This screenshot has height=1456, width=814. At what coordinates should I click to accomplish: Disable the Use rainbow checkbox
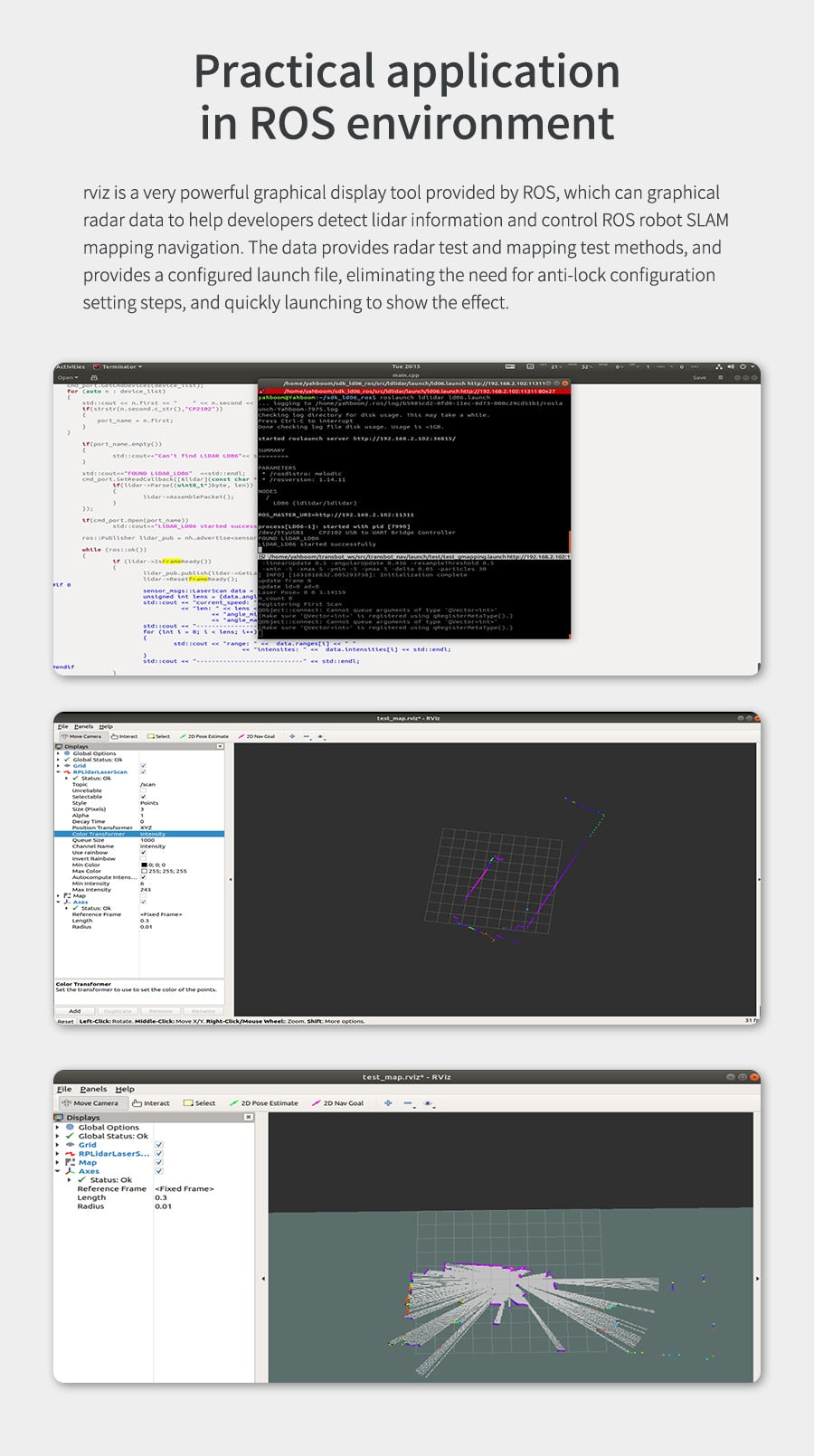[143, 853]
